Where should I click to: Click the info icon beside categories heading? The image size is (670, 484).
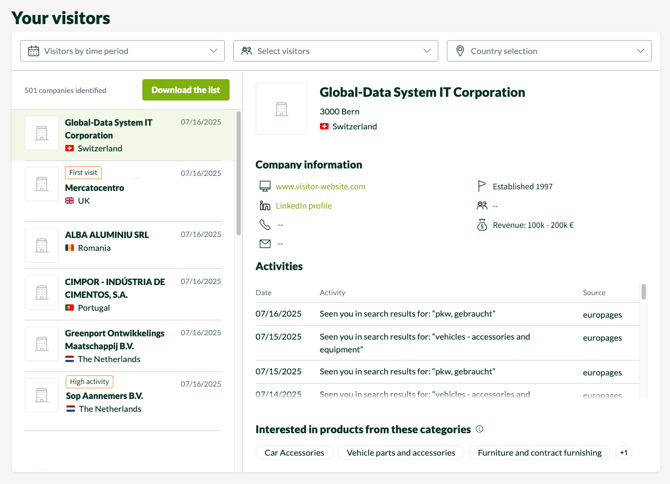(x=479, y=429)
